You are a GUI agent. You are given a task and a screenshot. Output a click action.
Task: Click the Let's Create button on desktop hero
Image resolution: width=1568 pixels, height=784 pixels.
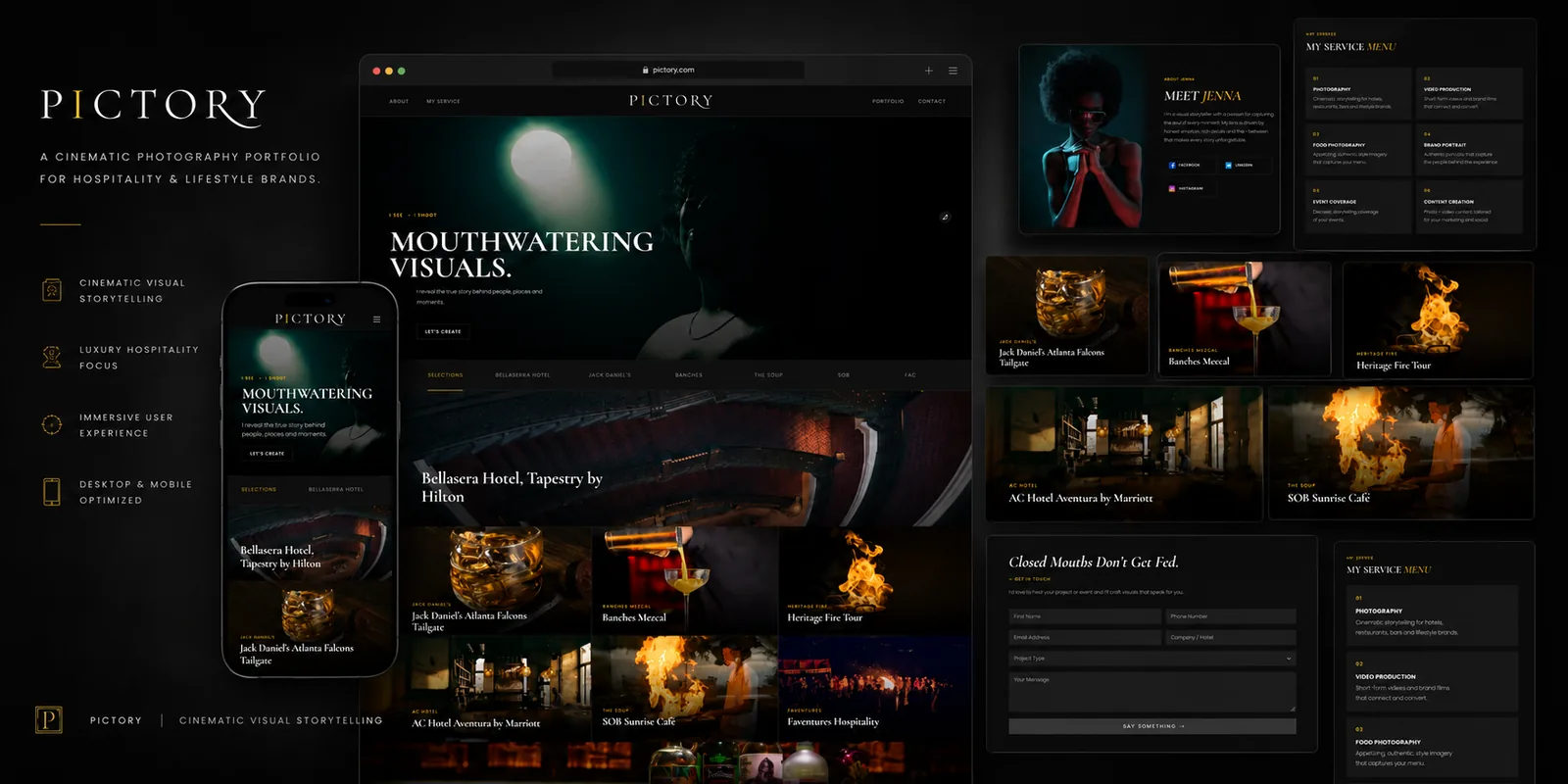coord(443,331)
